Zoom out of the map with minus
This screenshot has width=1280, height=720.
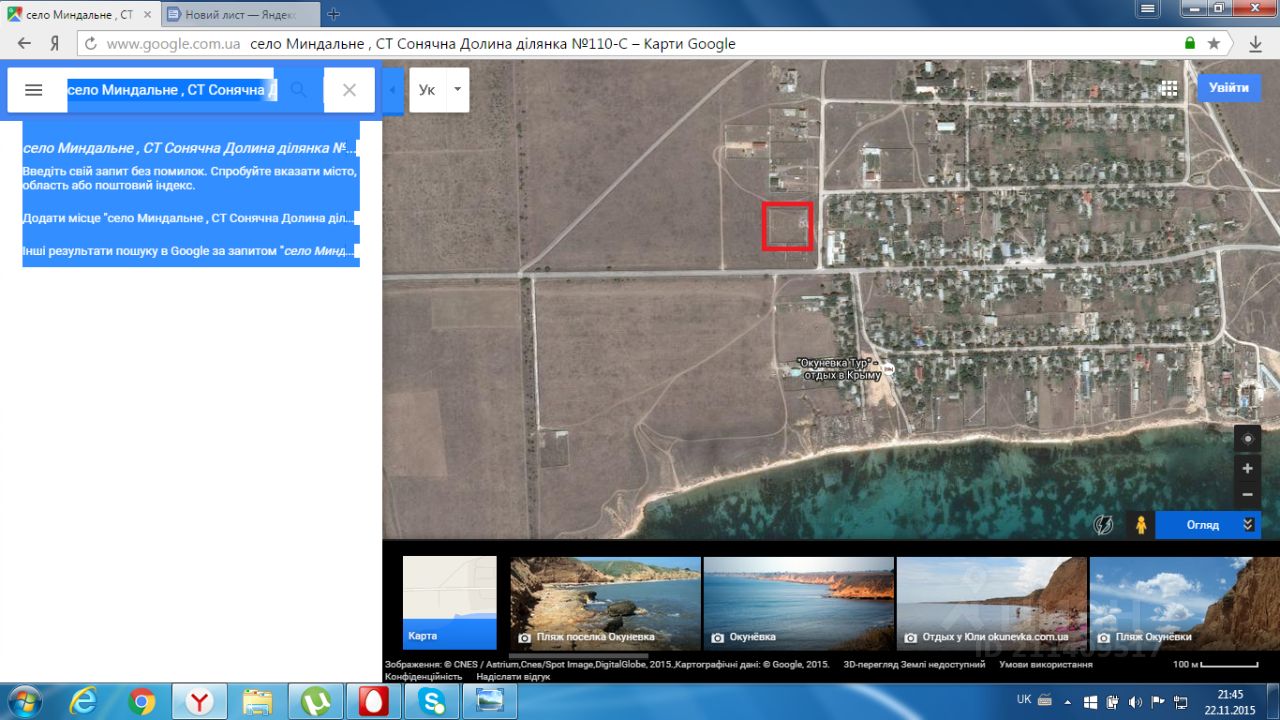1247,494
